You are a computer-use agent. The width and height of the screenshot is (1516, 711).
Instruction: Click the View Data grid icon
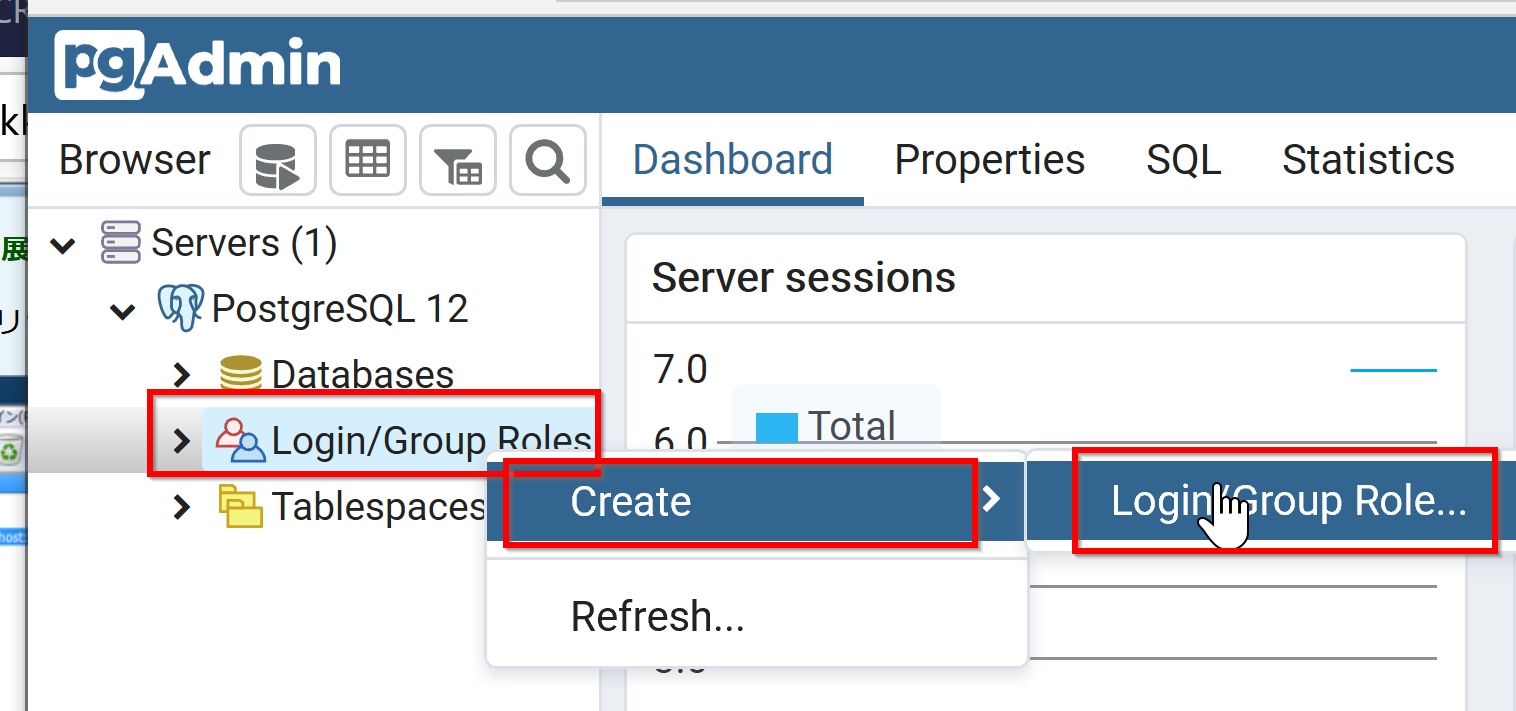[x=367, y=160]
